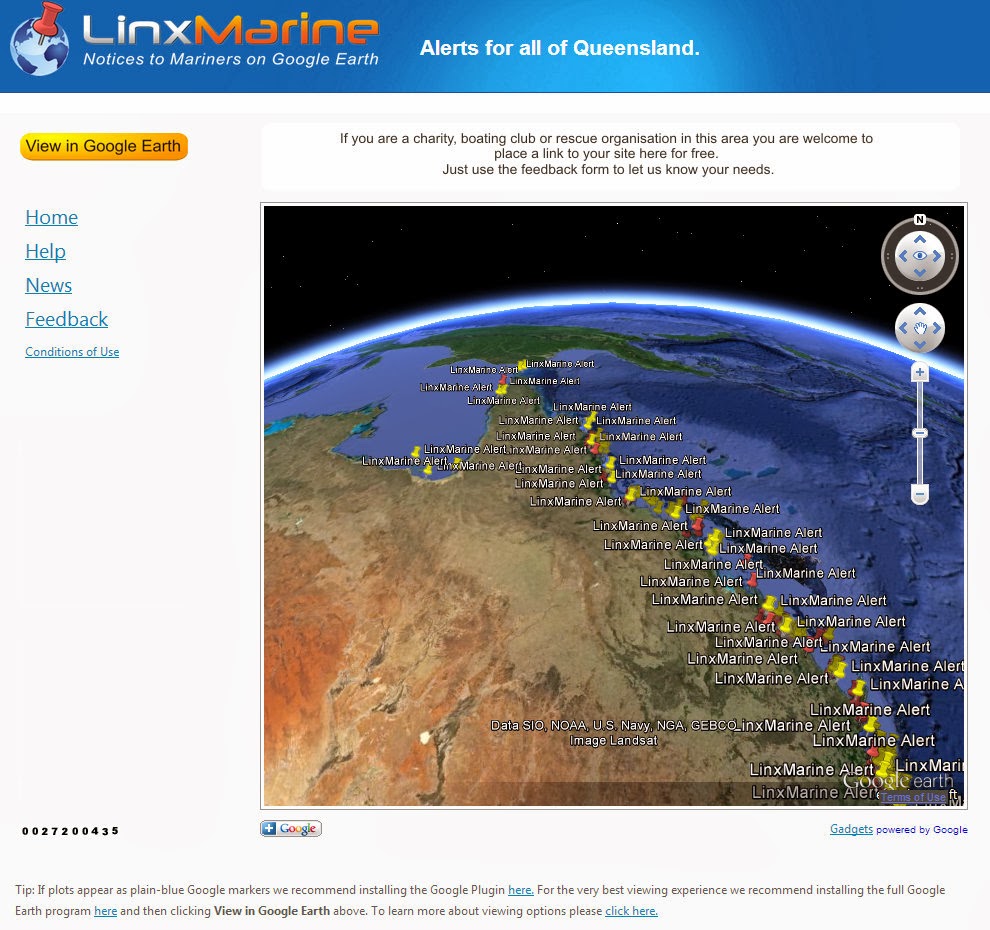The width and height of the screenshot is (990, 930).
Task: Click the zoom slider handle
Action: pos(919,433)
